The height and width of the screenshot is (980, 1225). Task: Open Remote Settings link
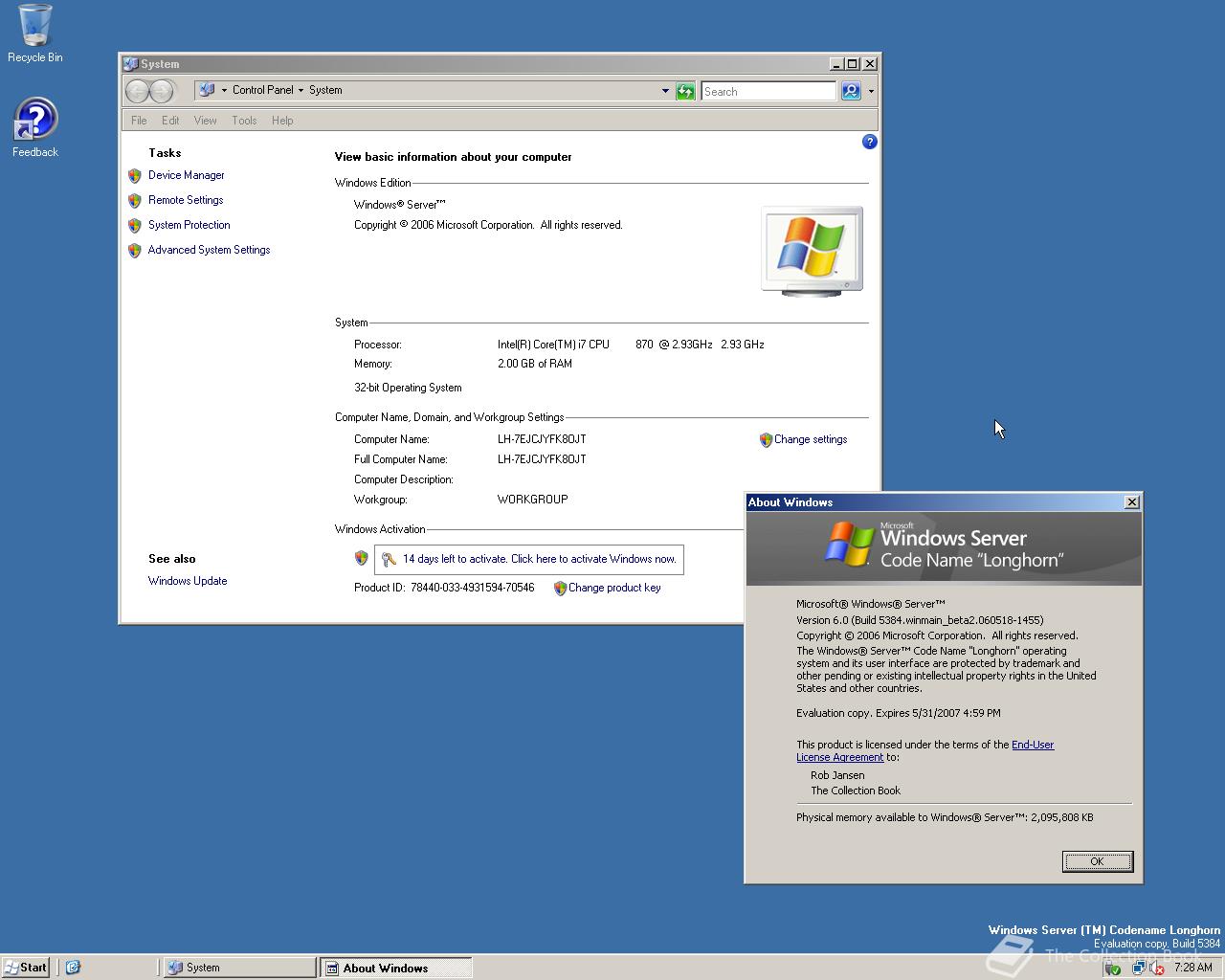point(186,200)
